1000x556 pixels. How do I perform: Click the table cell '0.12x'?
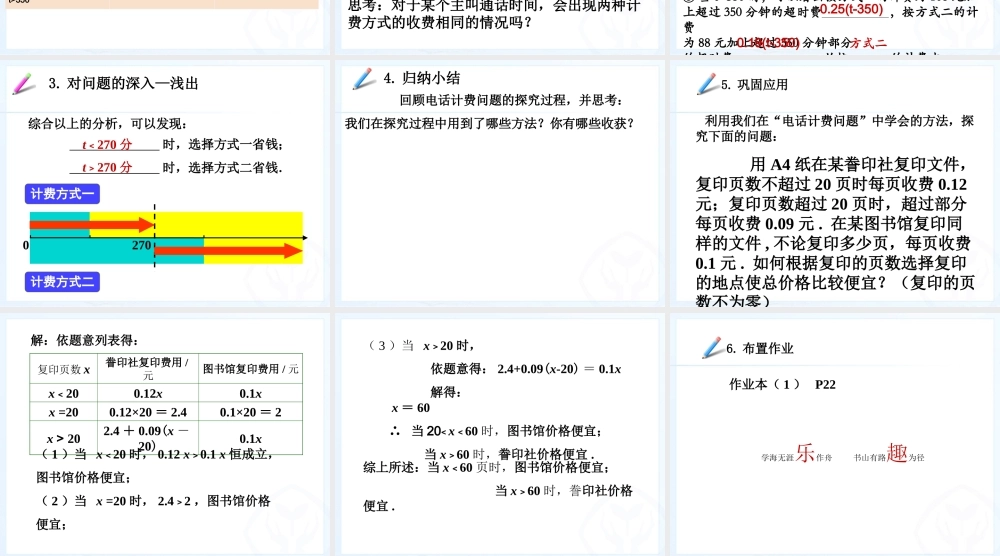[x=148, y=393]
